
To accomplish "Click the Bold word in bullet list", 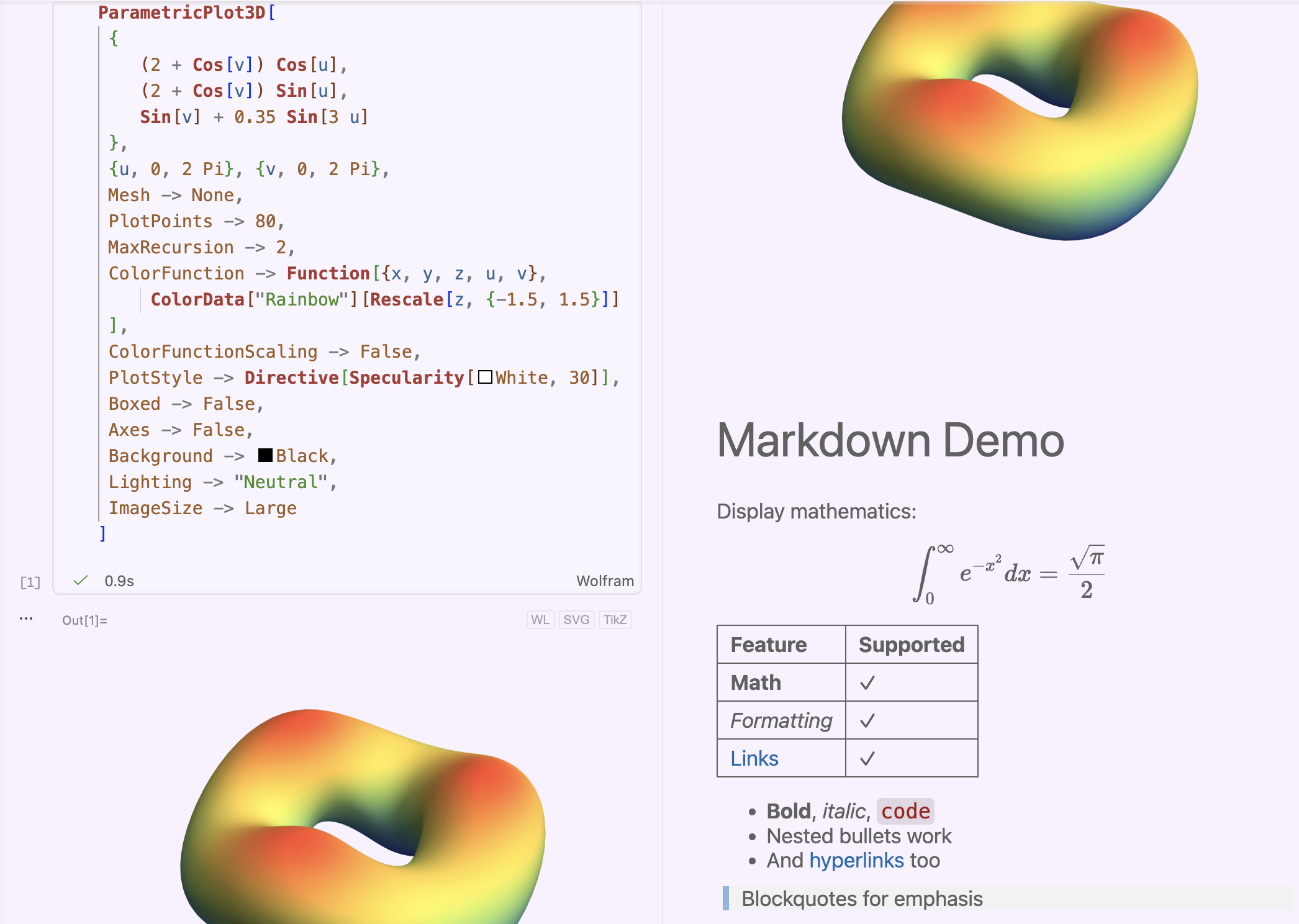I will tap(789, 811).
